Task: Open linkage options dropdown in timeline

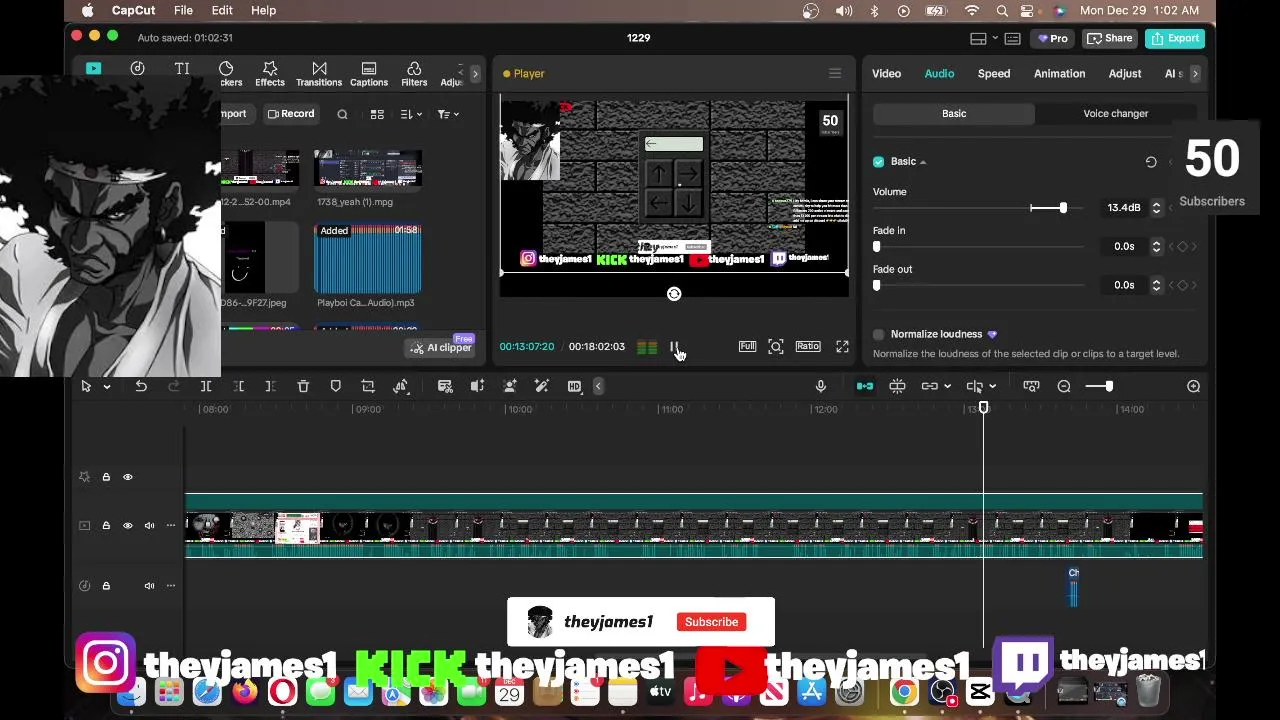Action: coord(947,386)
